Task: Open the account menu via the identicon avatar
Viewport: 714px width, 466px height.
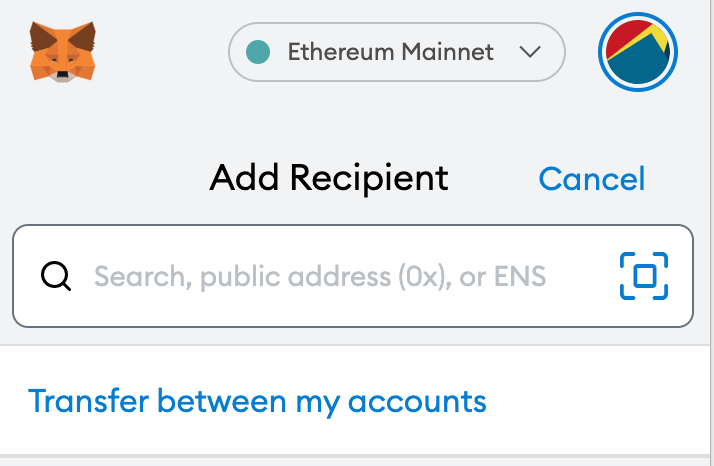Action: (x=638, y=52)
